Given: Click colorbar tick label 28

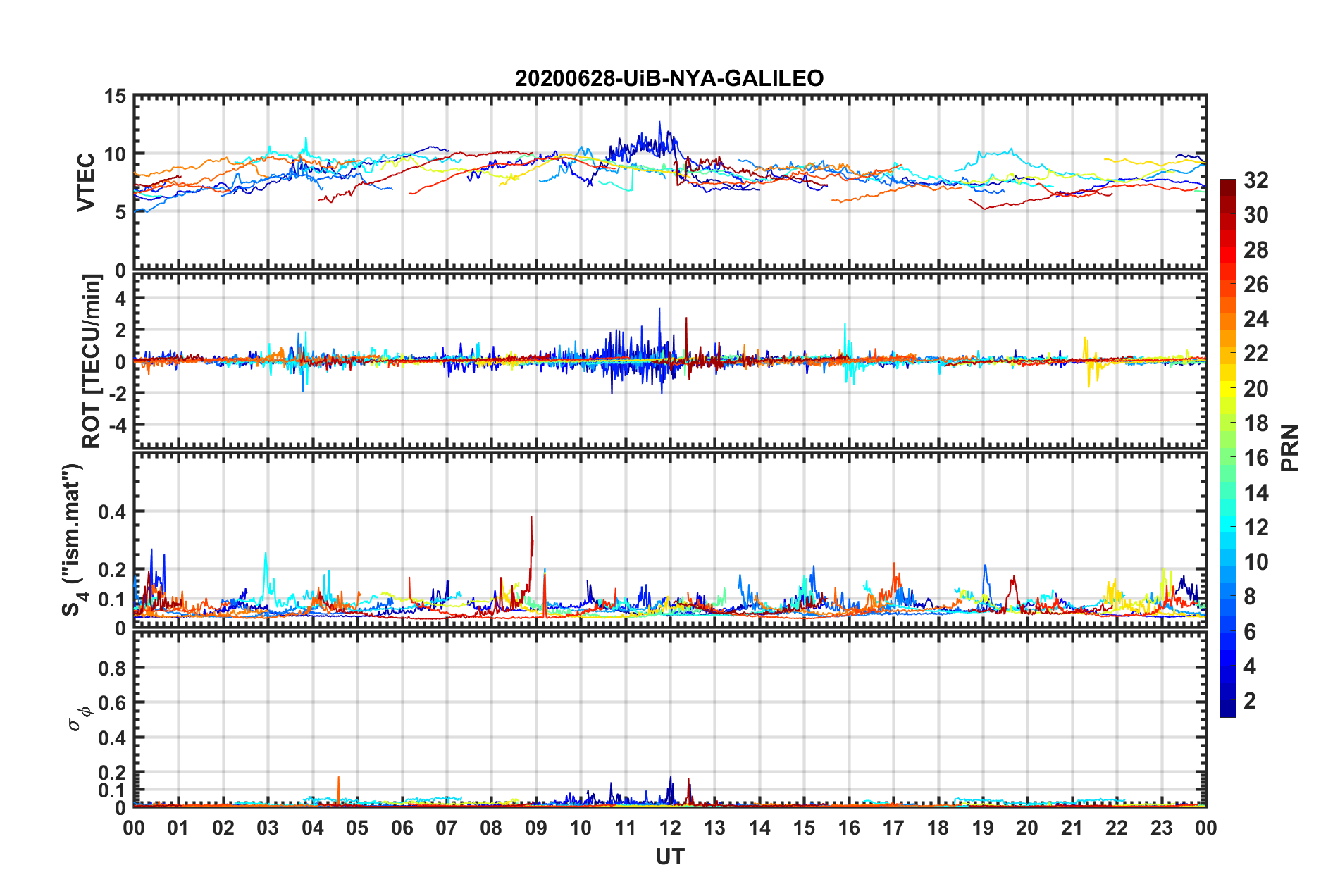Looking at the screenshot, I should click(x=1256, y=250).
